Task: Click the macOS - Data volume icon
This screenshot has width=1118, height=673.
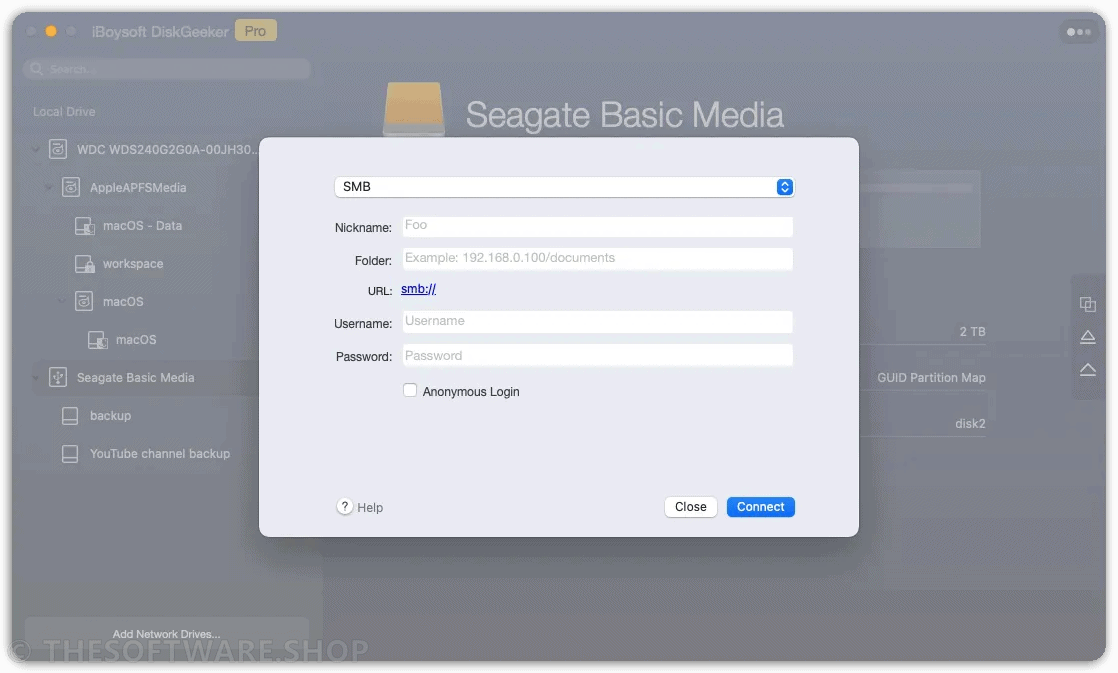Action: point(85,226)
